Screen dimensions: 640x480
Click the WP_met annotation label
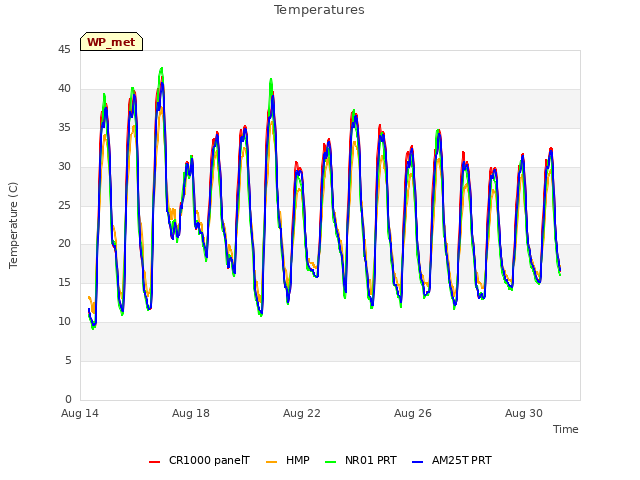(111, 42)
